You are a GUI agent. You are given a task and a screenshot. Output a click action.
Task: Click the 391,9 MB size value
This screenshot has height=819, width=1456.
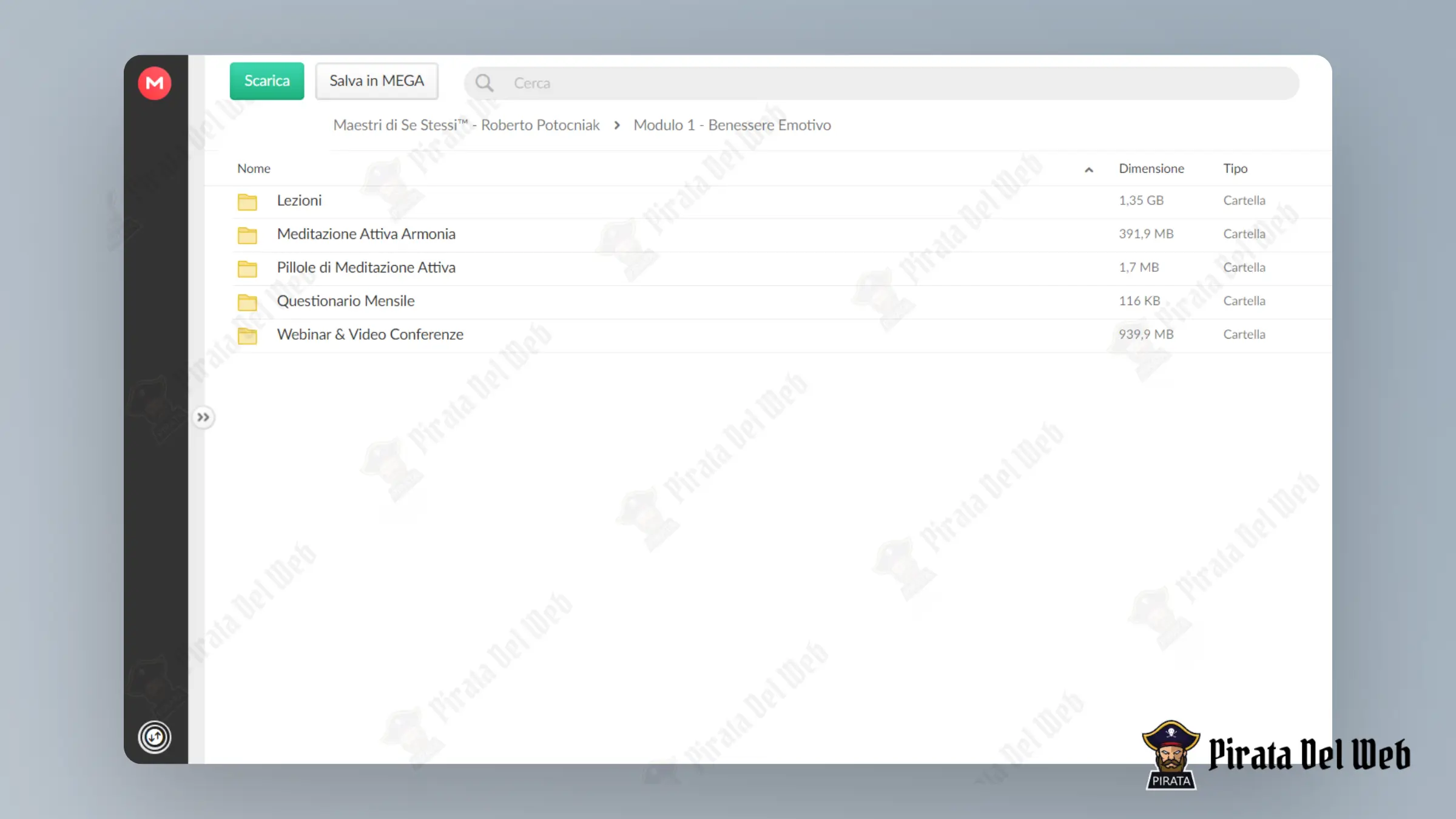(x=1146, y=234)
